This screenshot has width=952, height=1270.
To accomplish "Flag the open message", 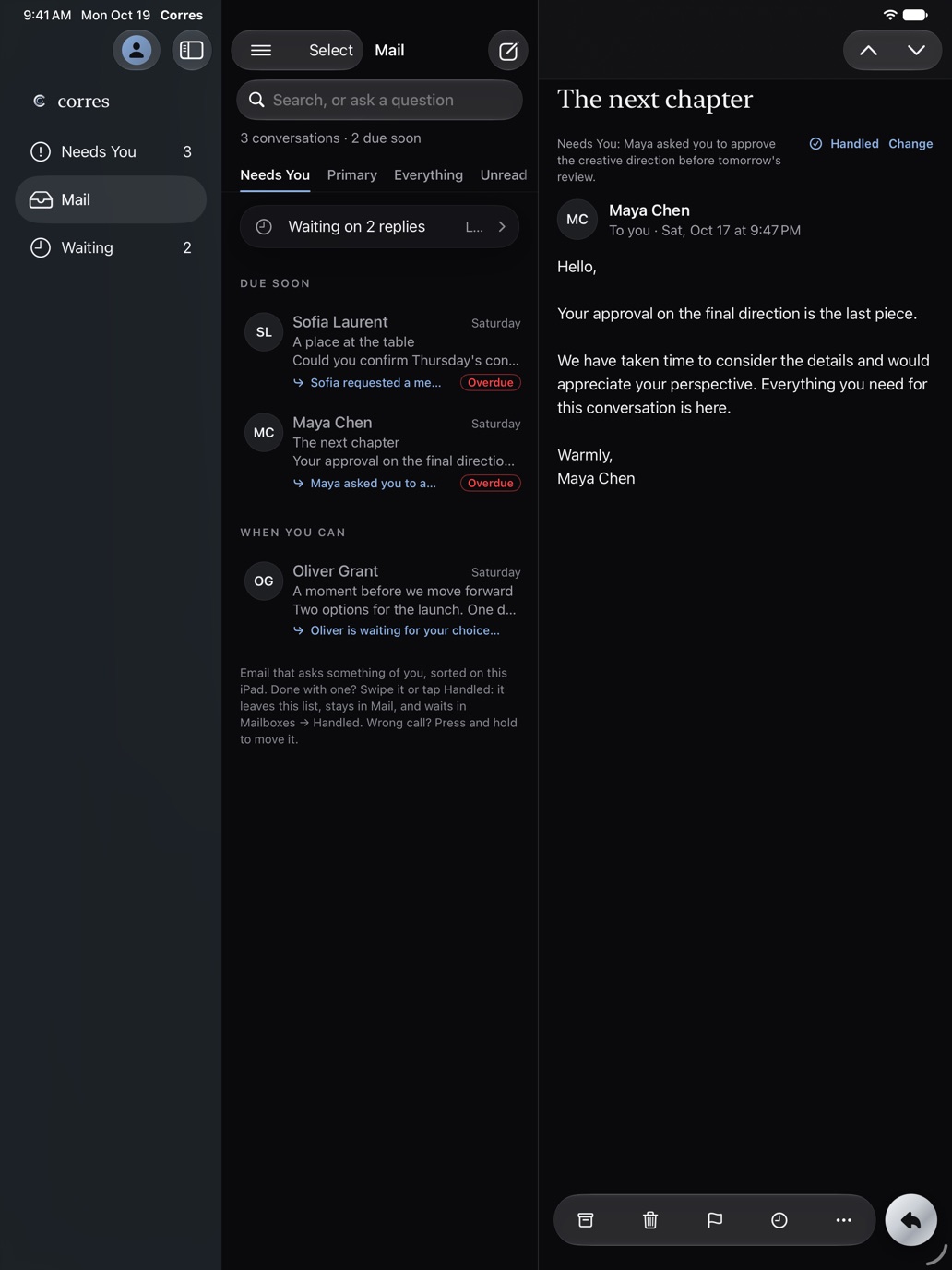I will [x=715, y=1220].
